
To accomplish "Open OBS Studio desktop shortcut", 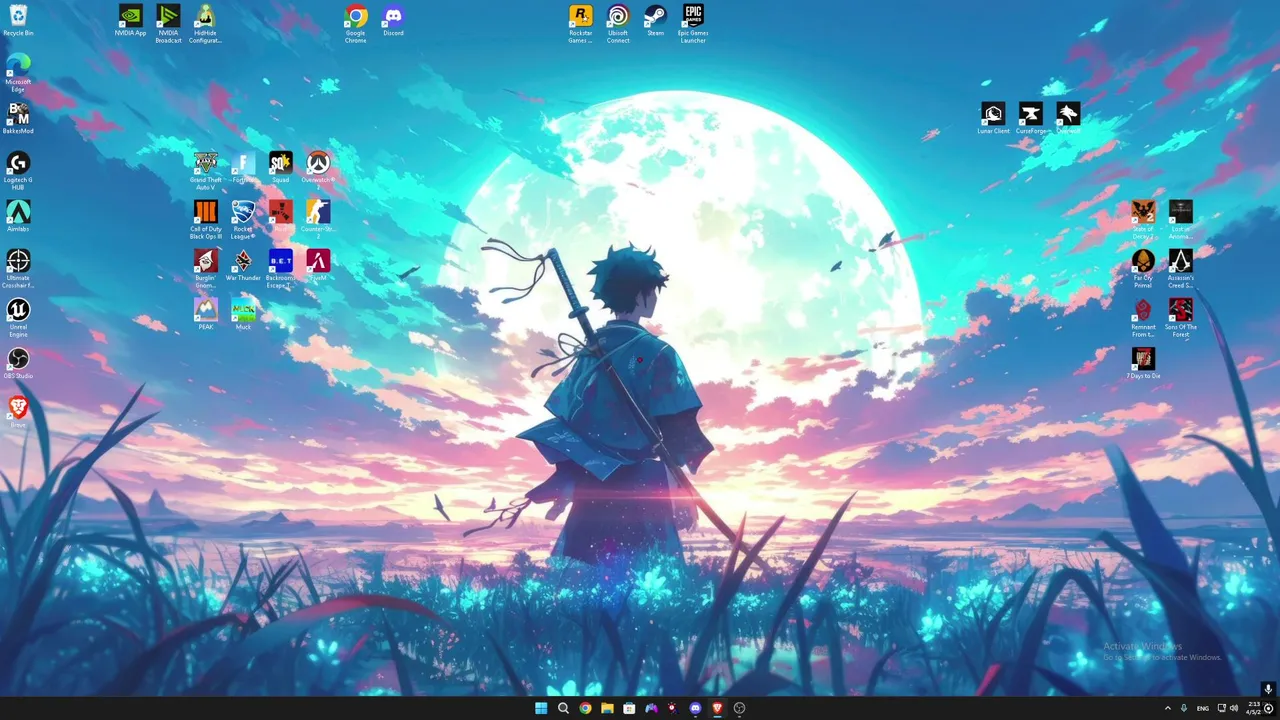I will 18,363.
